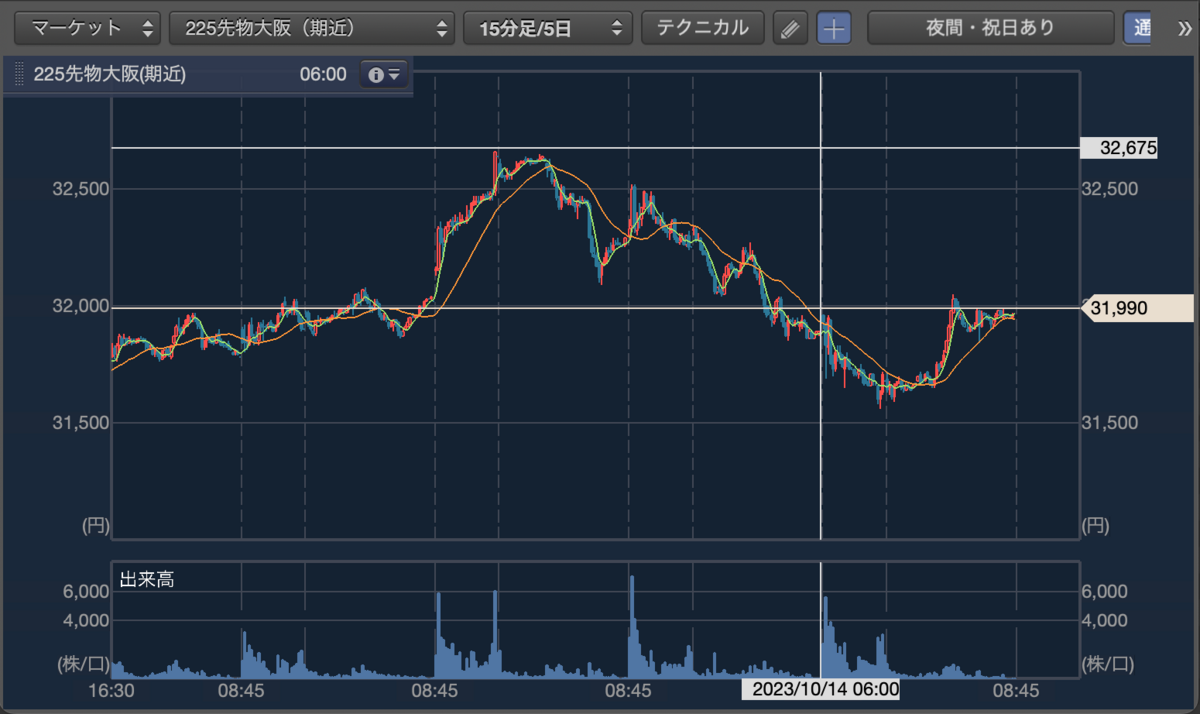Toggle the crosshair cursor button
This screenshot has height=714, width=1200.
pos(834,28)
